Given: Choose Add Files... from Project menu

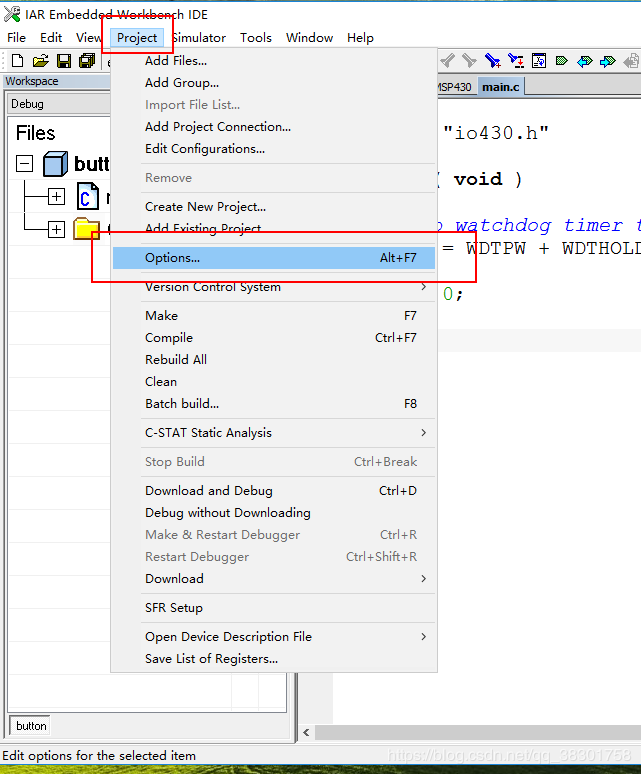Looking at the screenshot, I should click(x=274, y=61).
